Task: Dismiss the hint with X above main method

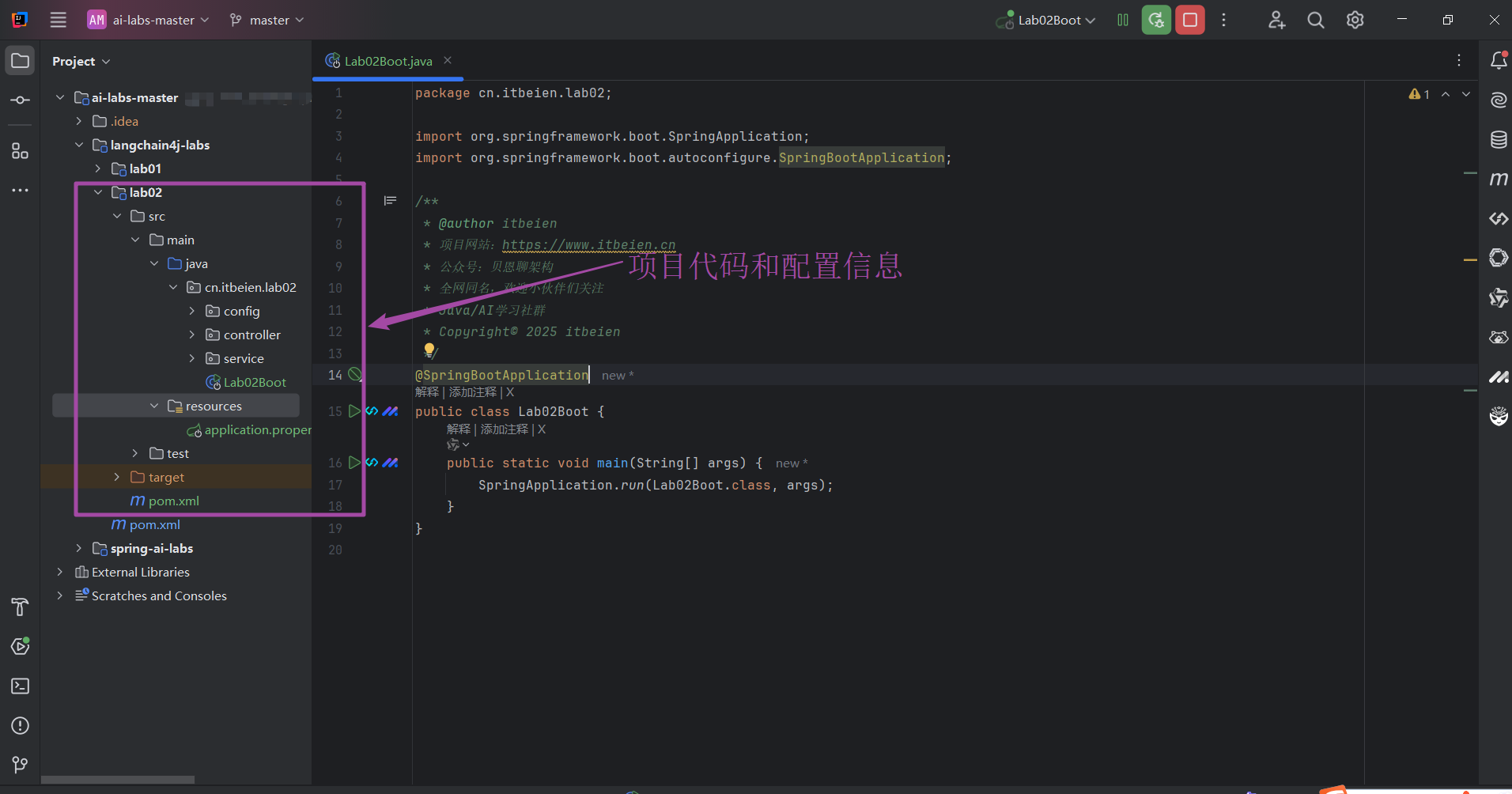Action: coord(542,429)
